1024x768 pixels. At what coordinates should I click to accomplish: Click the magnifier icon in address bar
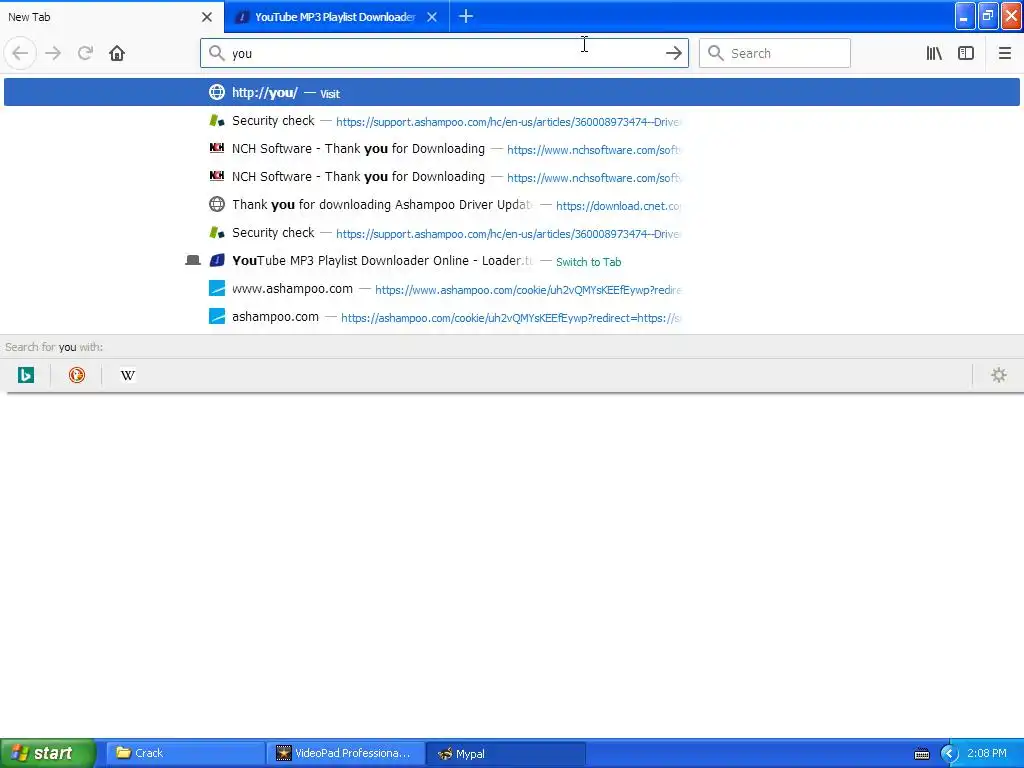(216, 53)
